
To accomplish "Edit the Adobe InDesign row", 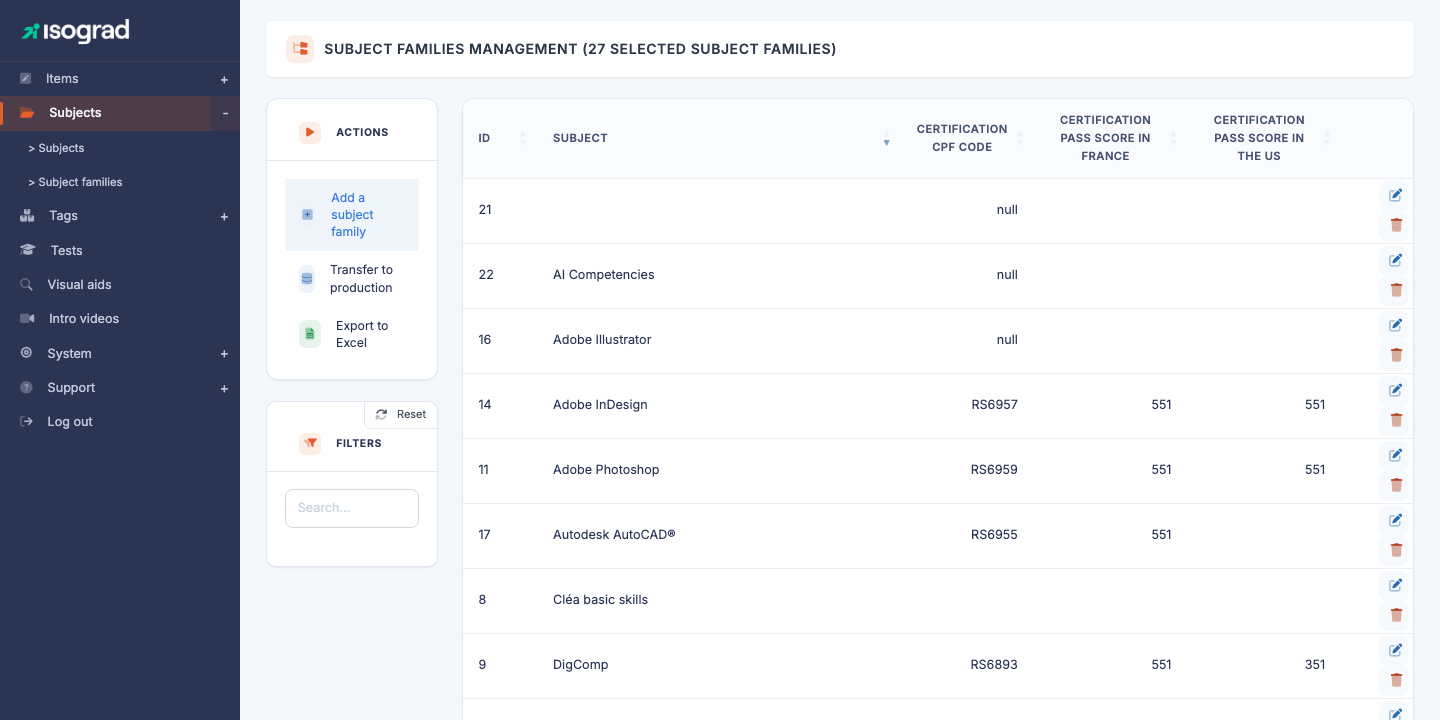I will tap(1396, 390).
